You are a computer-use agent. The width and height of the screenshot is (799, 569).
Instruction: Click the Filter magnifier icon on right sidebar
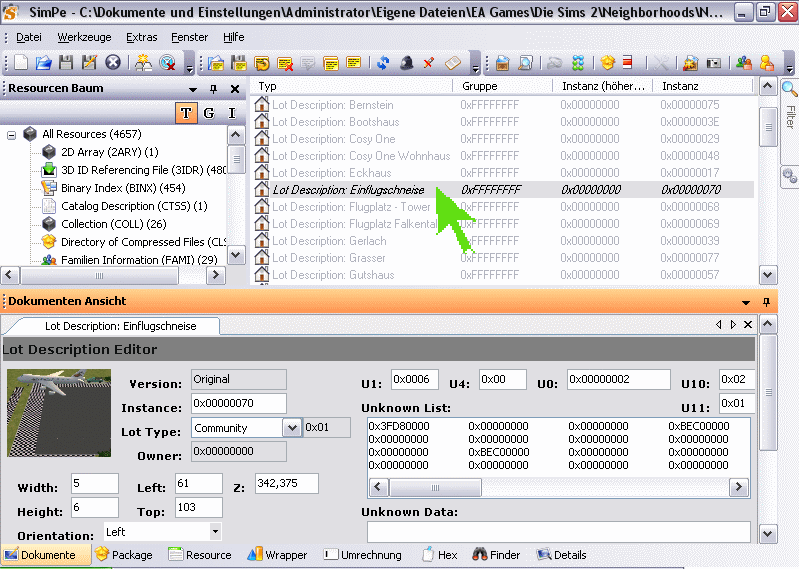click(788, 90)
